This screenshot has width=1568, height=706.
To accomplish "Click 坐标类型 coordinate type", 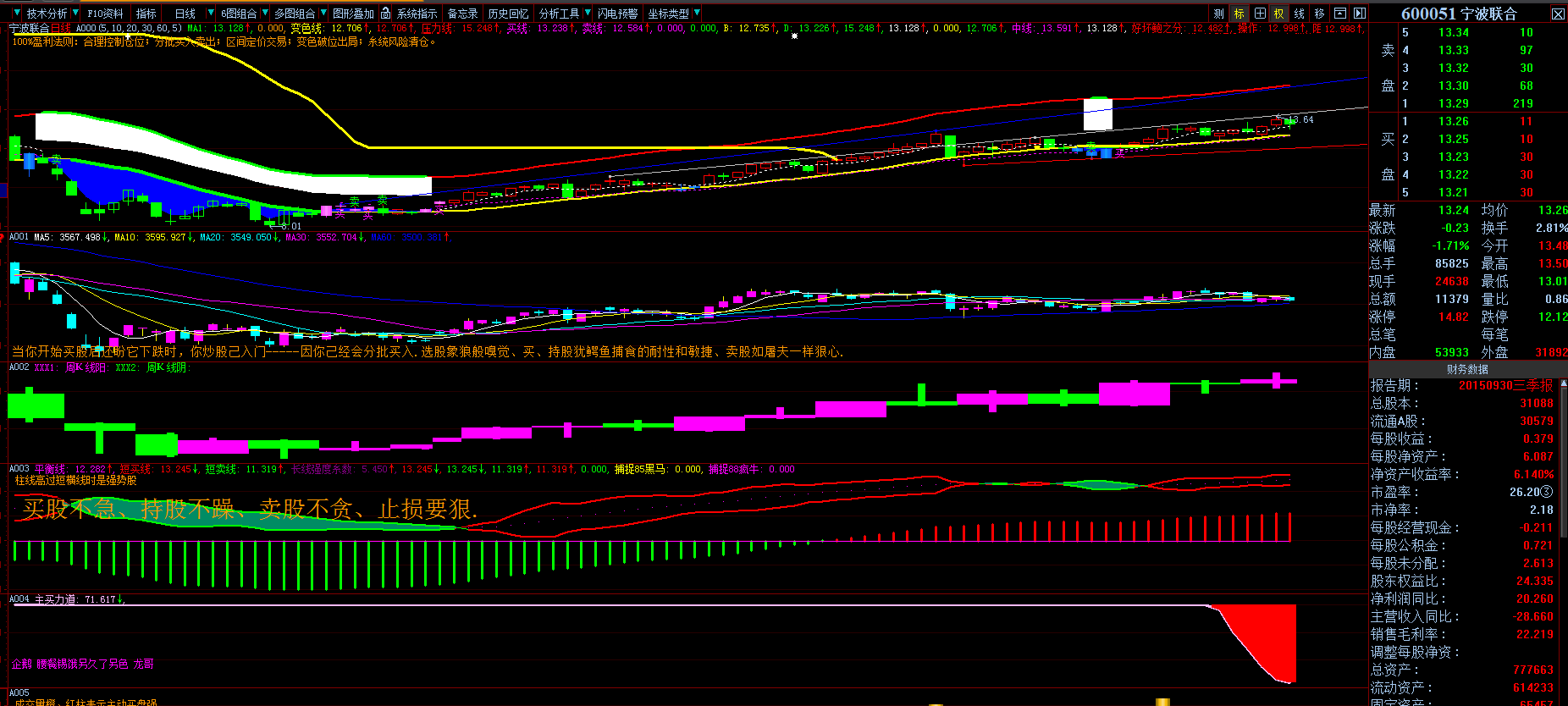I will coord(668,13).
